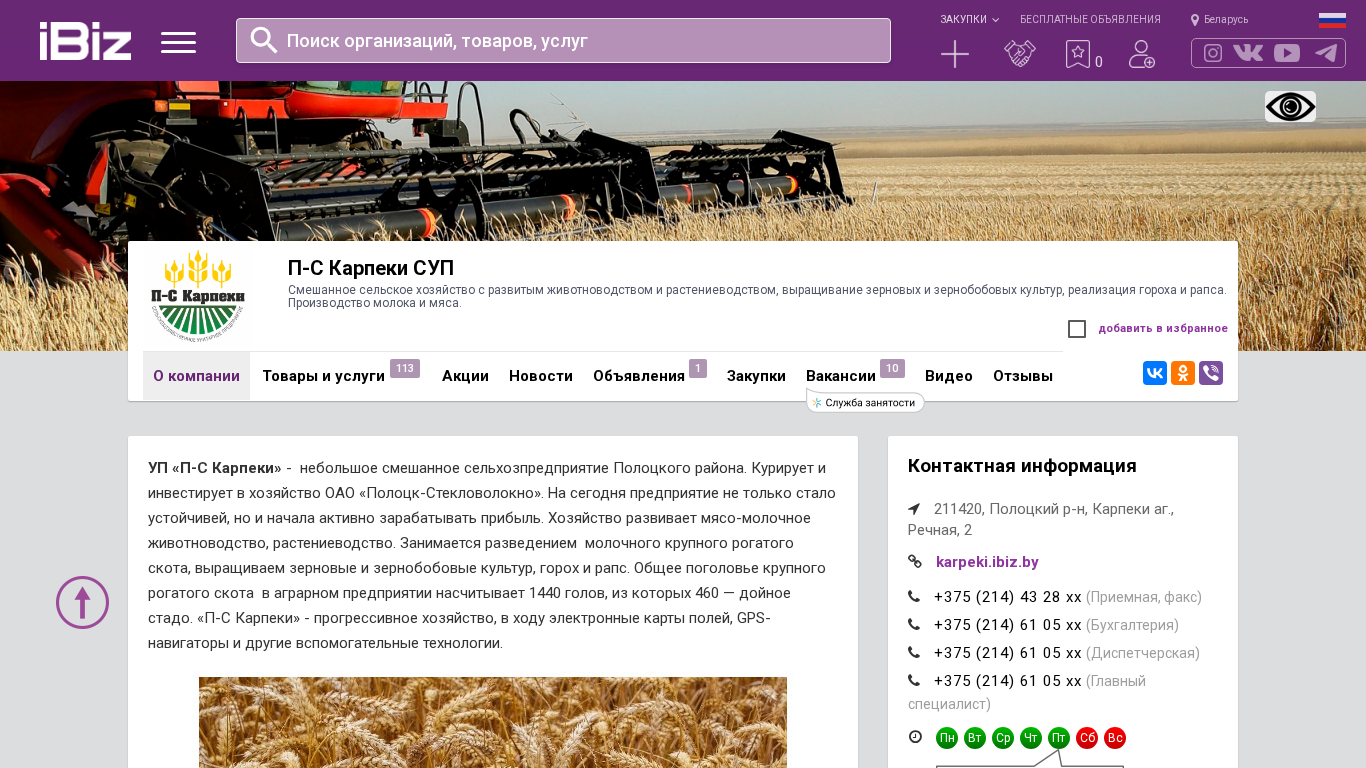The height and width of the screenshot is (768, 1366).
Task: Open iBiz YouTube channel
Action: coord(1287,53)
